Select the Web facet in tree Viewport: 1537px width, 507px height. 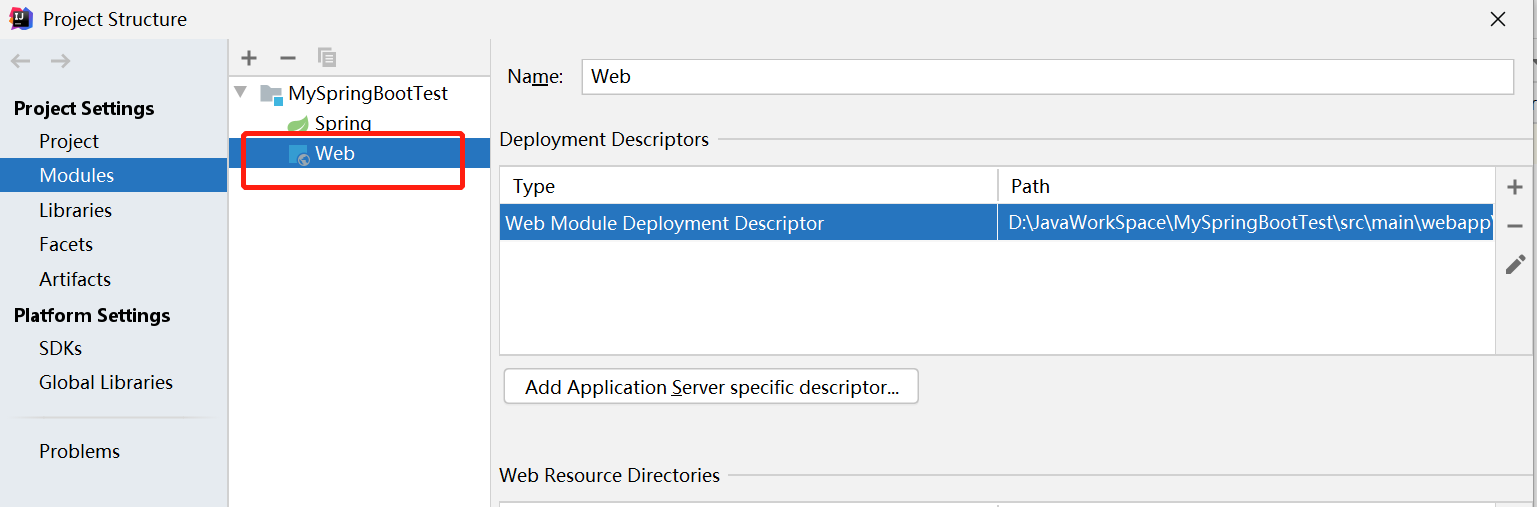pos(334,154)
